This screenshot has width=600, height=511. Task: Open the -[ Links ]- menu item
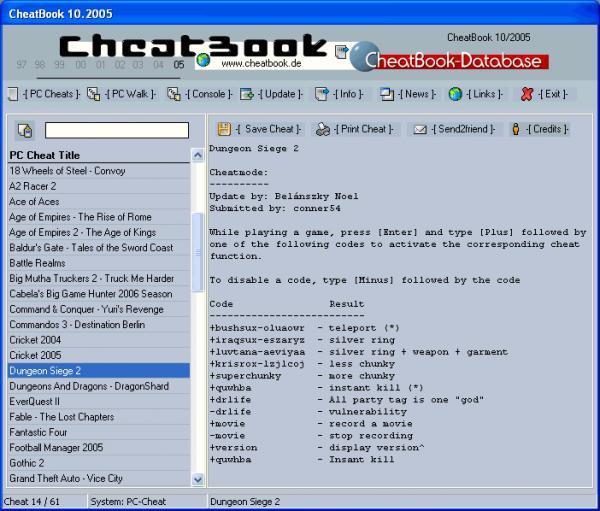coord(484,94)
